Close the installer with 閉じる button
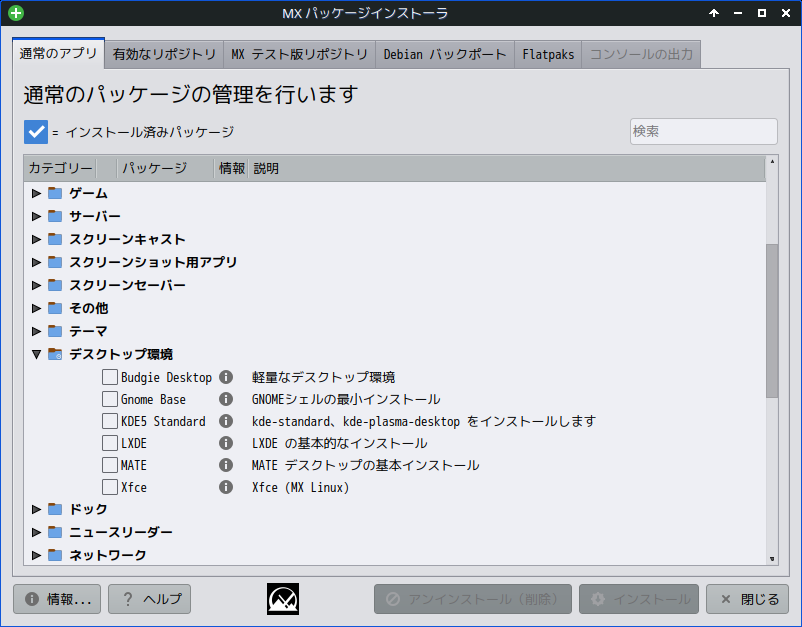802x627 pixels. click(747, 599)
